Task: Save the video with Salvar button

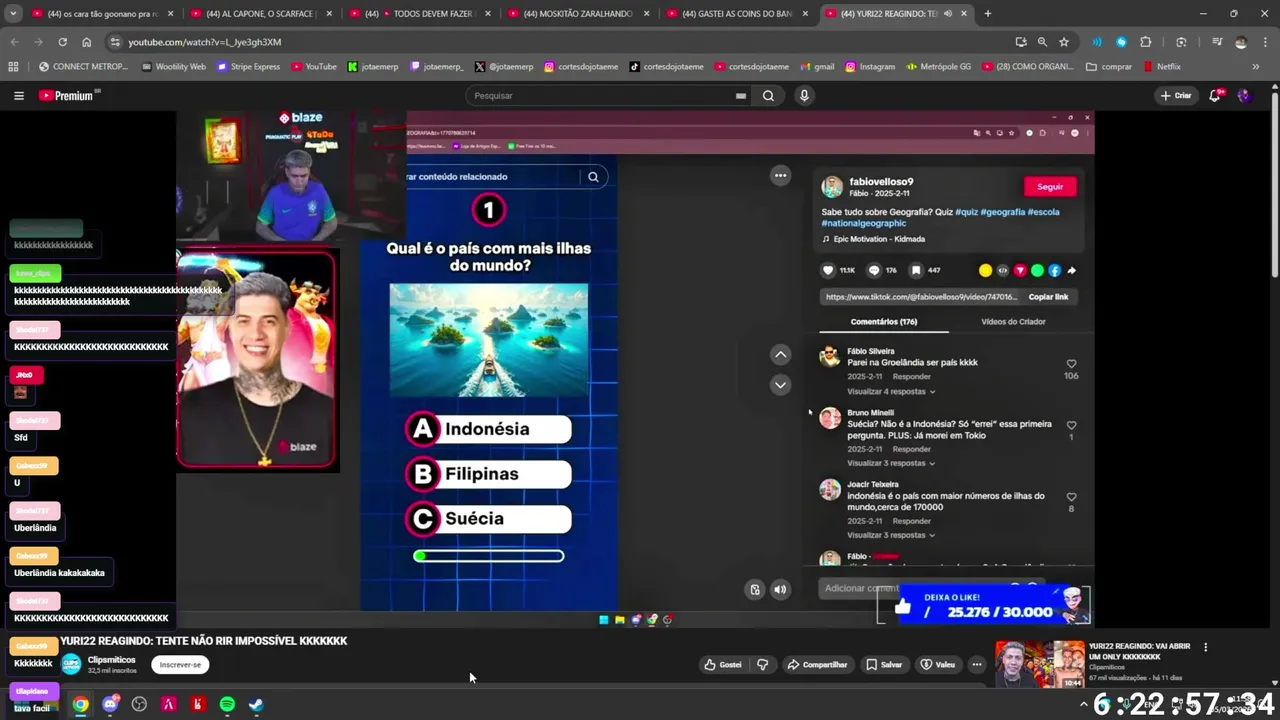Action: 884,665
